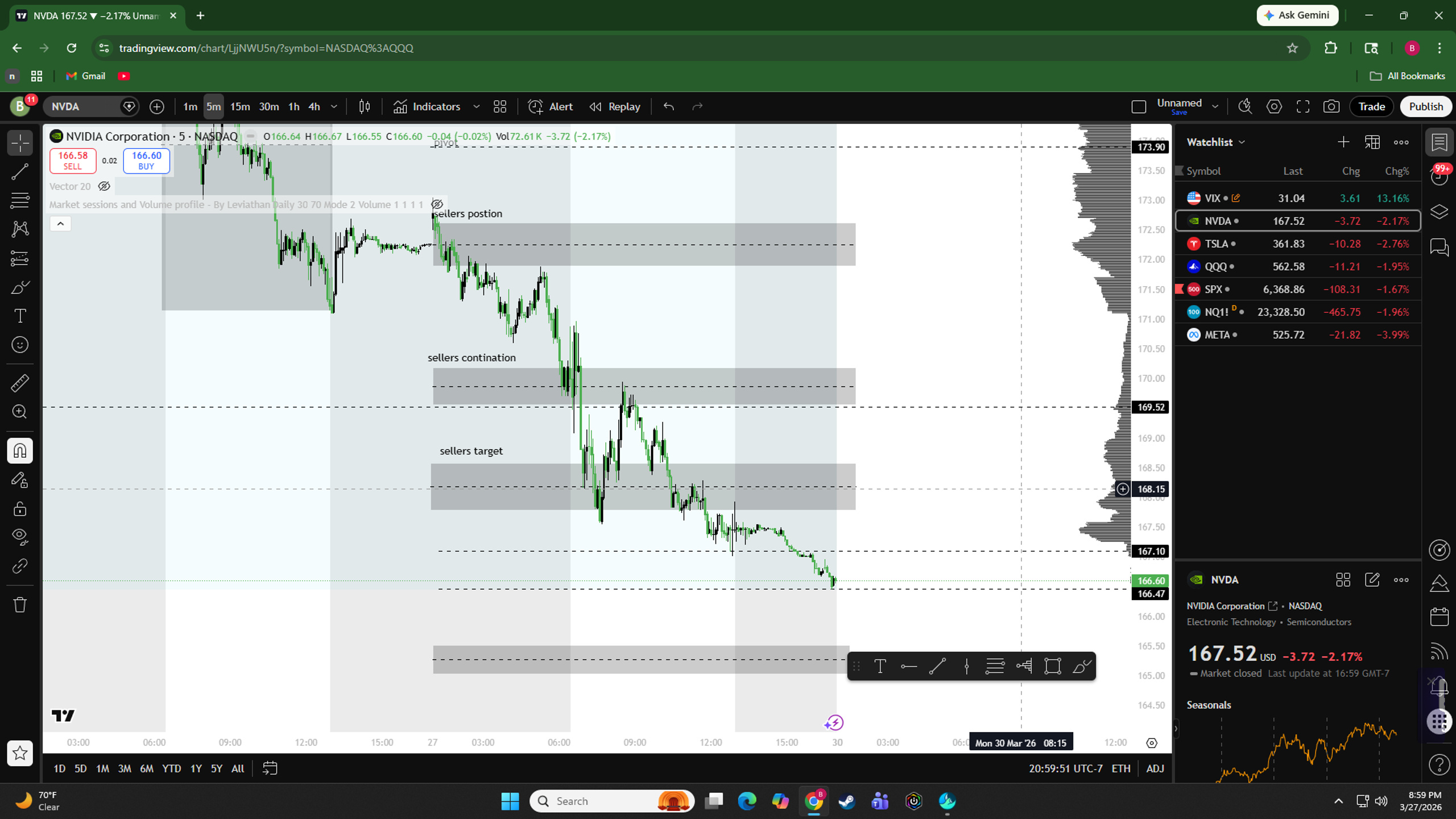Open chart settings hexagon icon

(1274, 106)
